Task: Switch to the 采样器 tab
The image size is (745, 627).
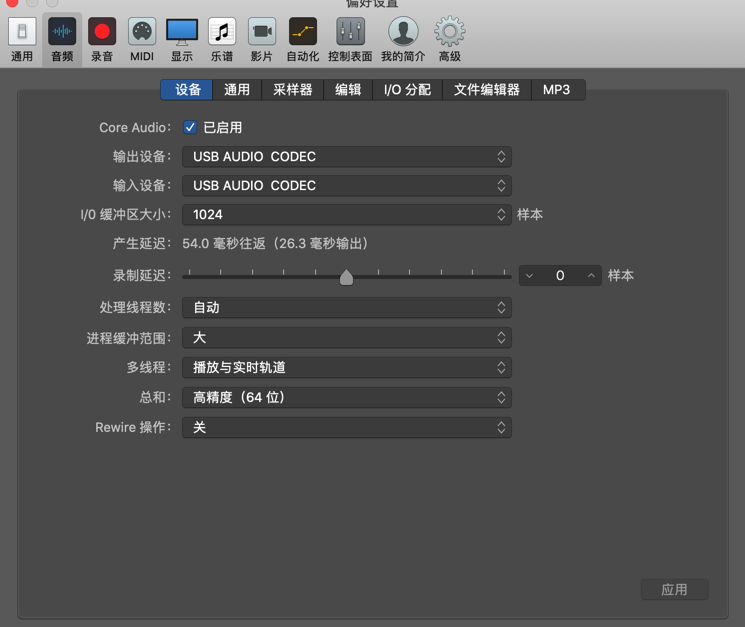Action: tap(292, 90)
